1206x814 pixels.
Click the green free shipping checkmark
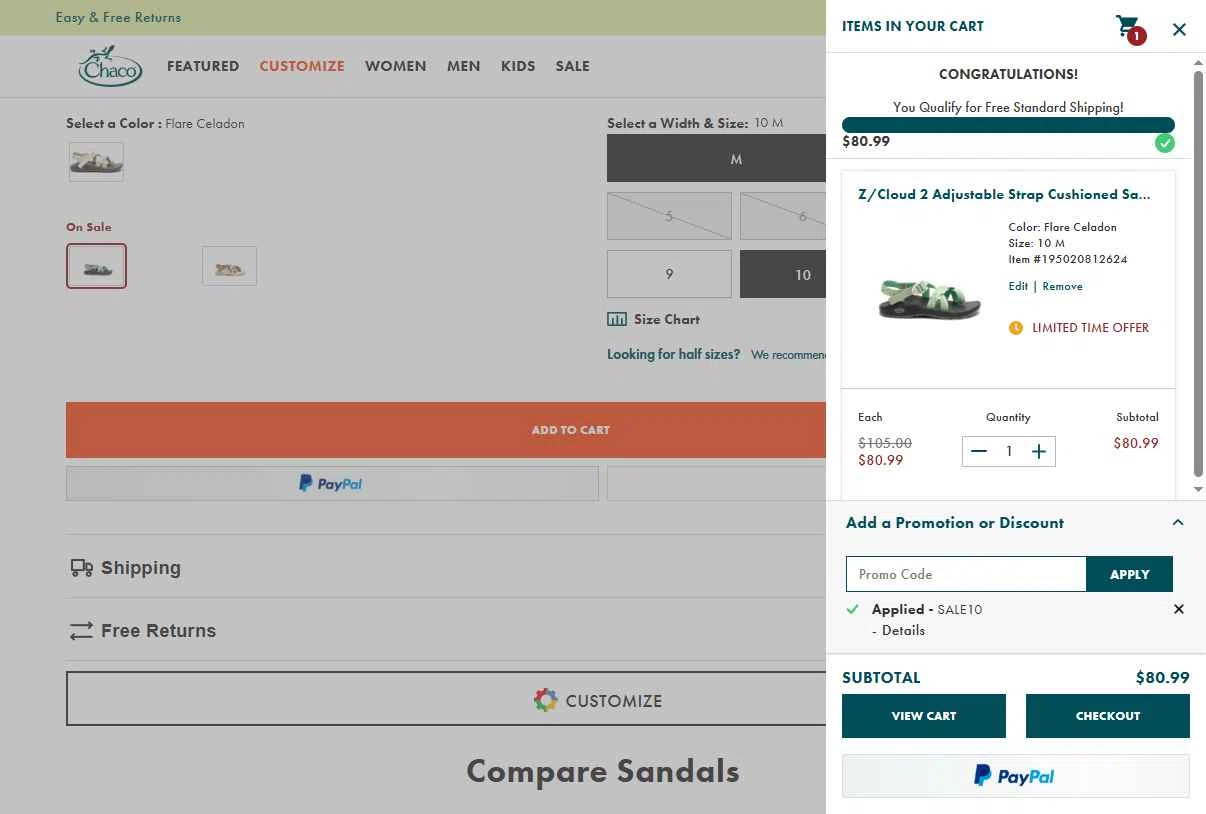pos(1165,143)
